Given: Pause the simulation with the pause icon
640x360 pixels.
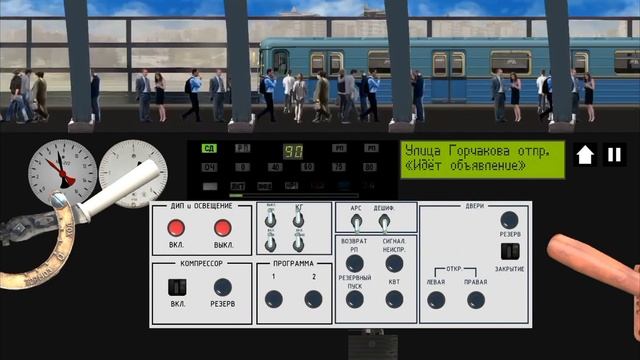Looking at the screenshot, I should point(614,155).
